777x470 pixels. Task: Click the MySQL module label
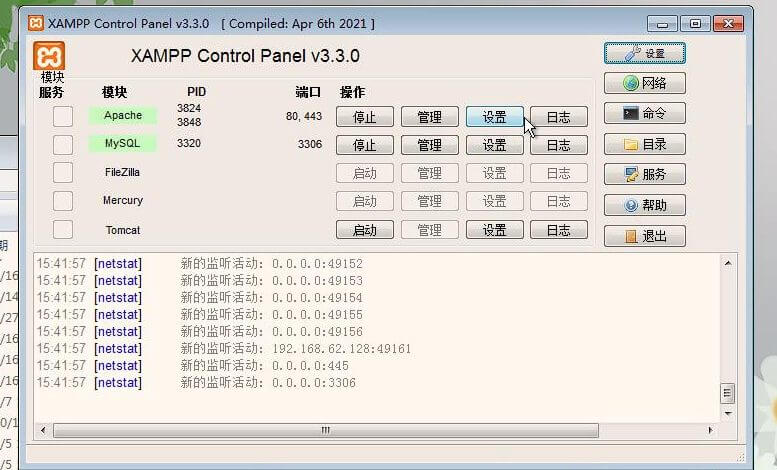[122, 144]
